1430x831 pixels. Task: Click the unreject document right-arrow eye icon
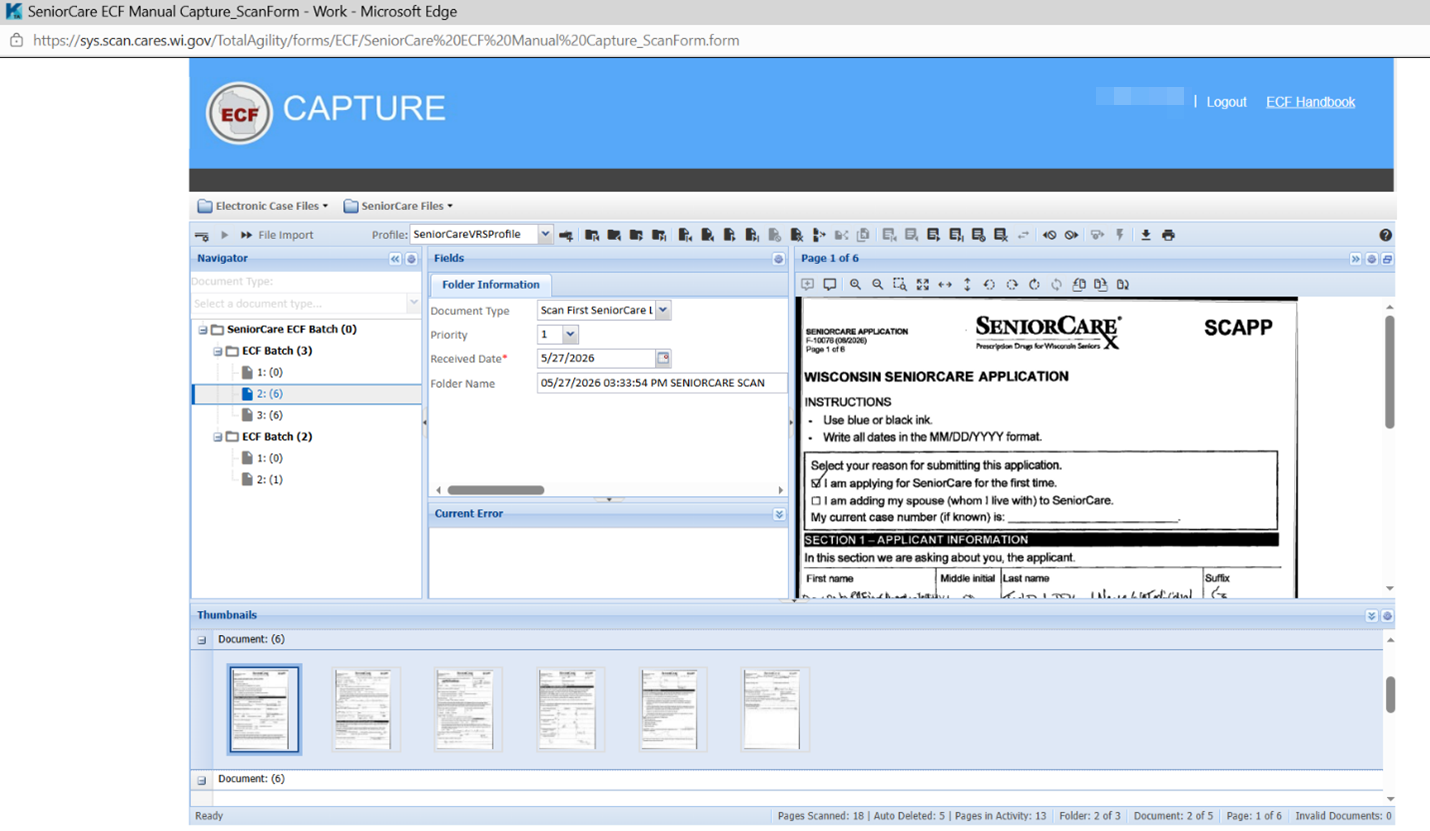[x=1071, y=235]
